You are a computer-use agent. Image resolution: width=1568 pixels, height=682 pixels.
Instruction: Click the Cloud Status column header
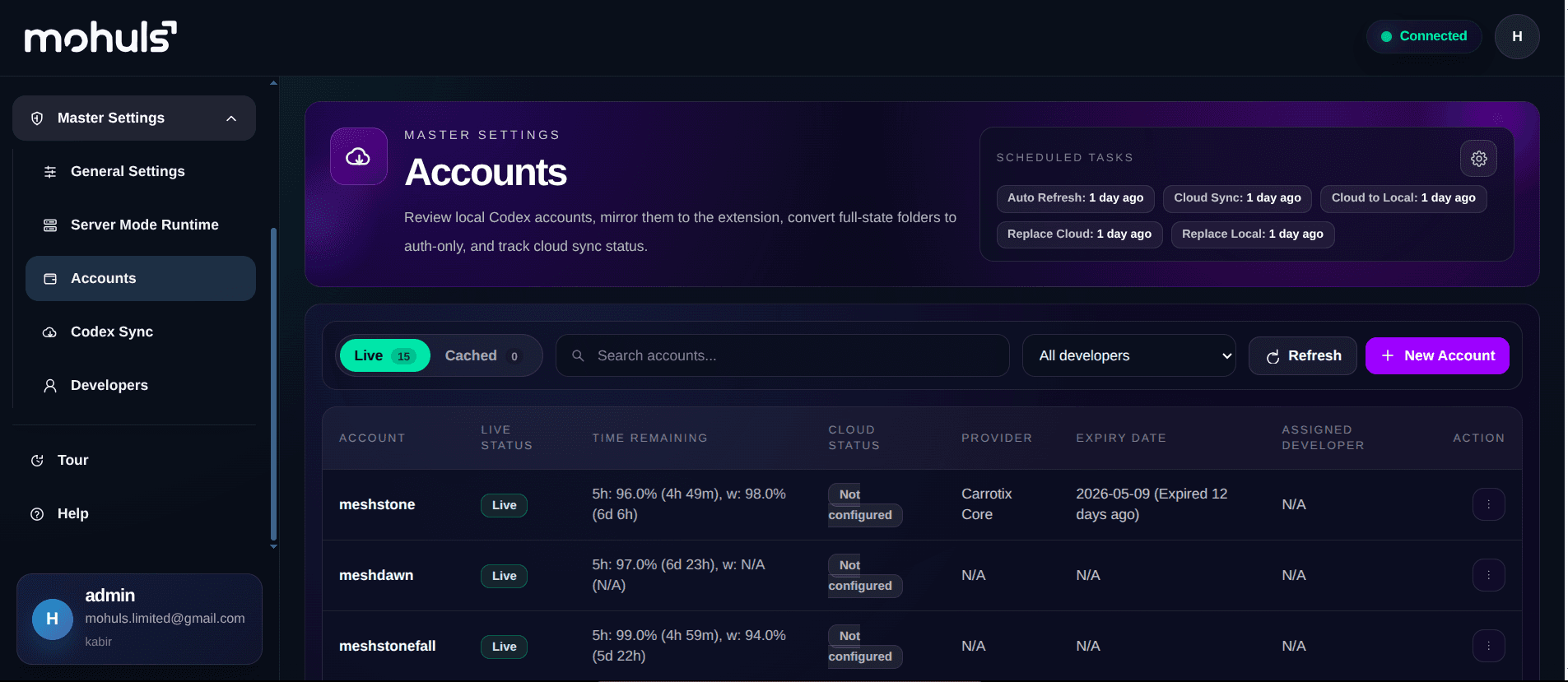point(854,438)
